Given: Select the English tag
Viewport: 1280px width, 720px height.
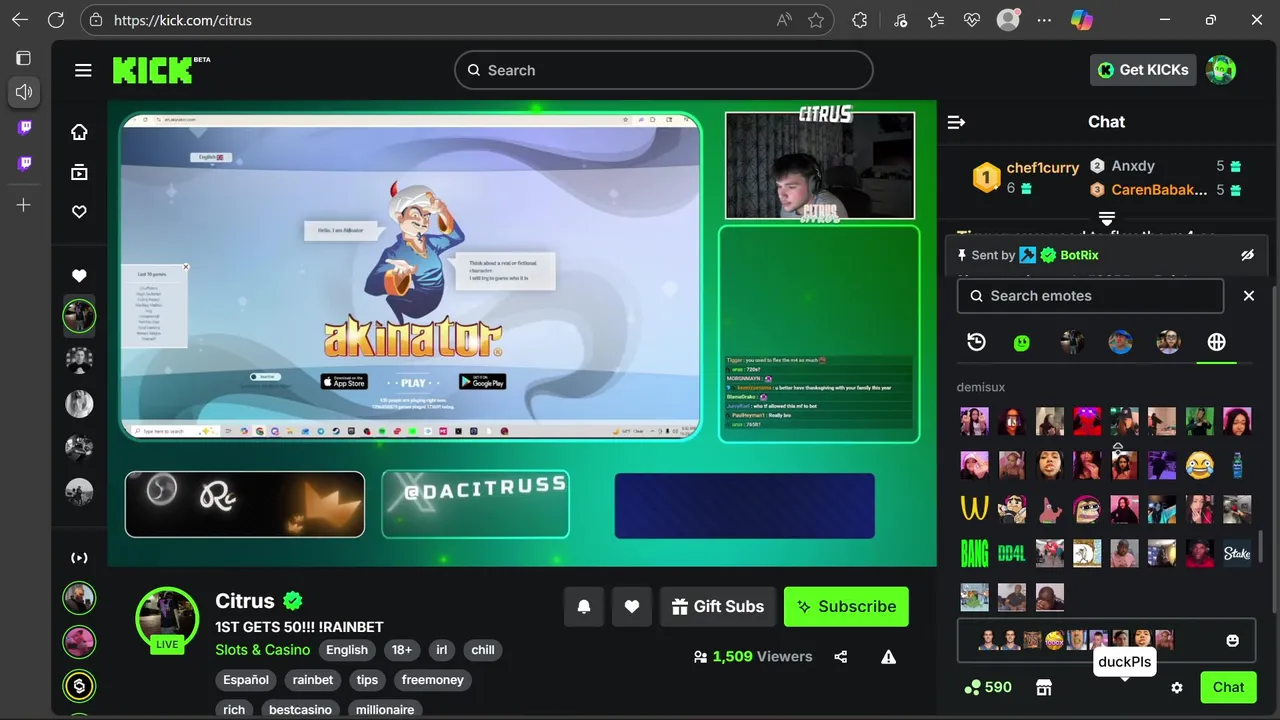Looking at the screenshot, I should point(347,650).
